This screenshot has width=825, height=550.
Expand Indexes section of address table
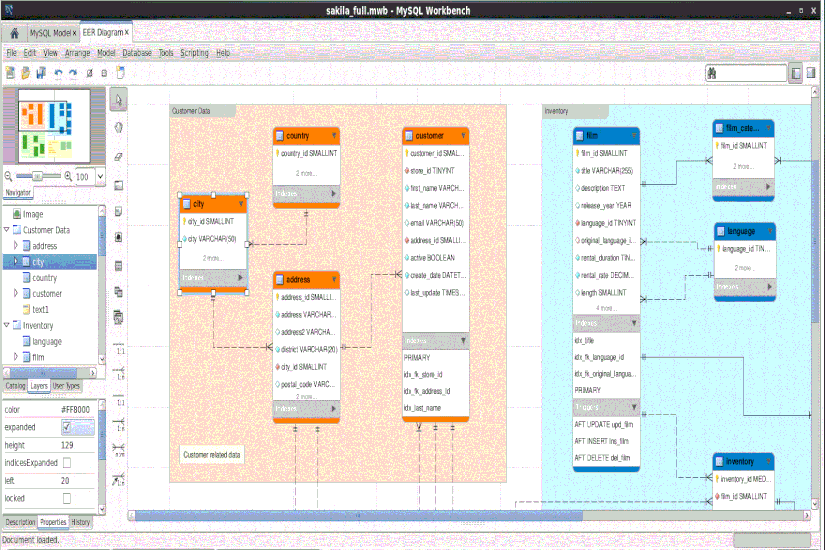(x=334, y=408)
